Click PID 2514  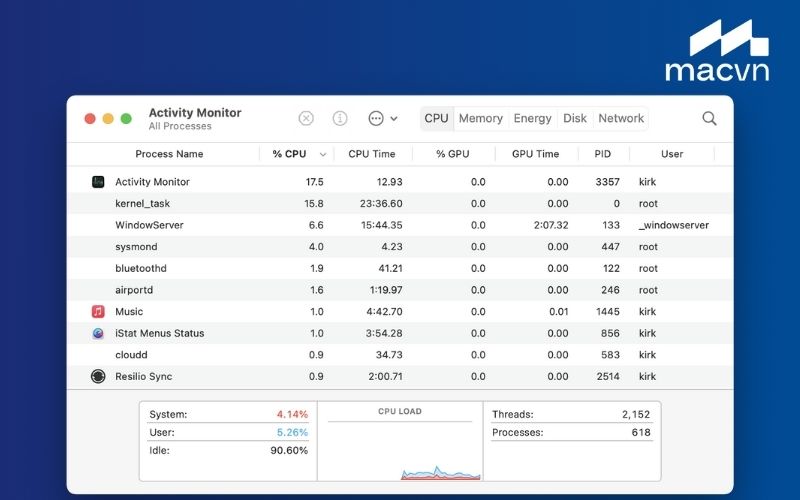[608, 377]
